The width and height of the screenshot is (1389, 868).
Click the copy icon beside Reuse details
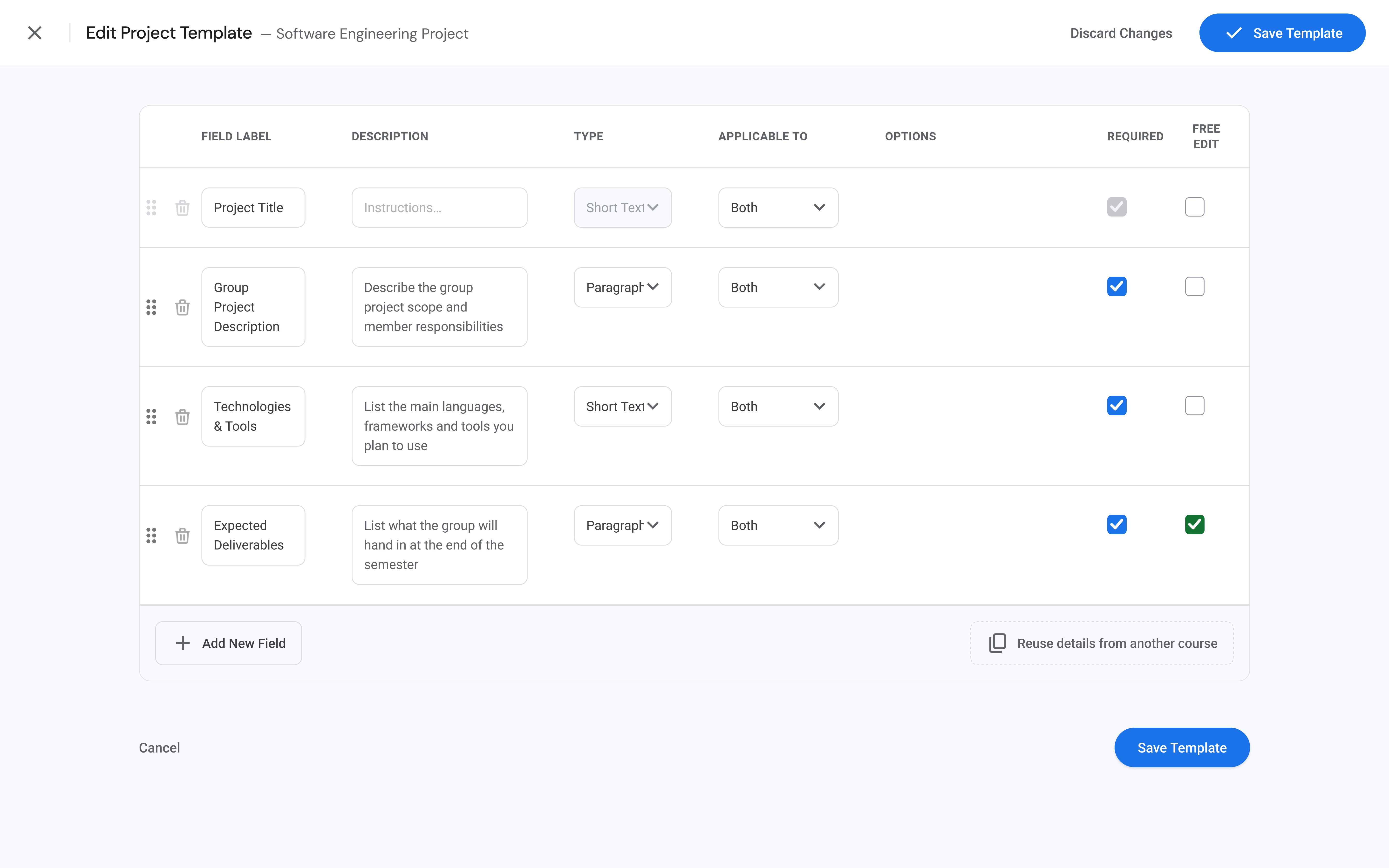coord(998,643)
